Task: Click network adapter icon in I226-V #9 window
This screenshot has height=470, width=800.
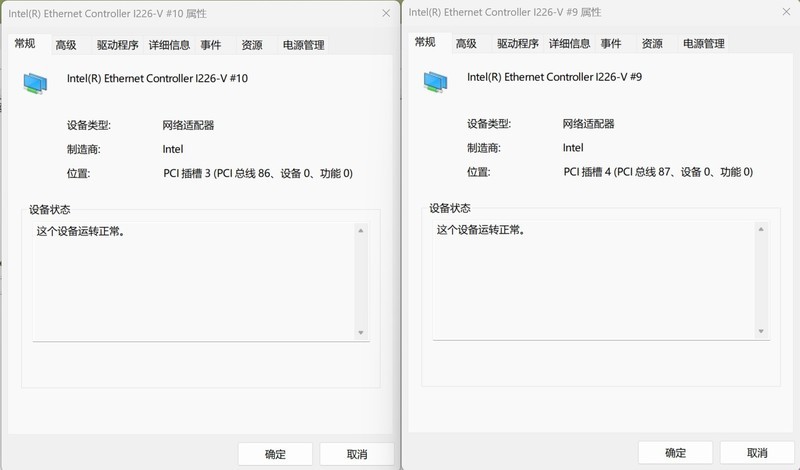Action: (435, 82)
